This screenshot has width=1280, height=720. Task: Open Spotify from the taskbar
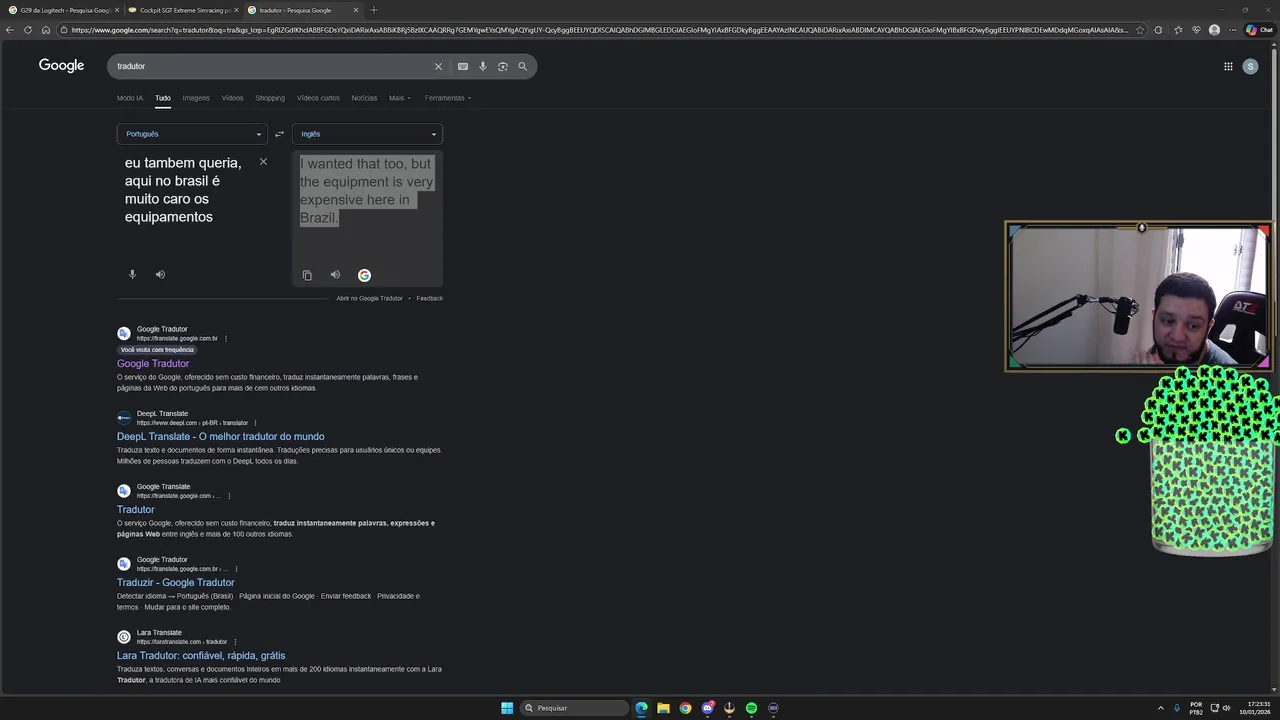pos(751,708)
